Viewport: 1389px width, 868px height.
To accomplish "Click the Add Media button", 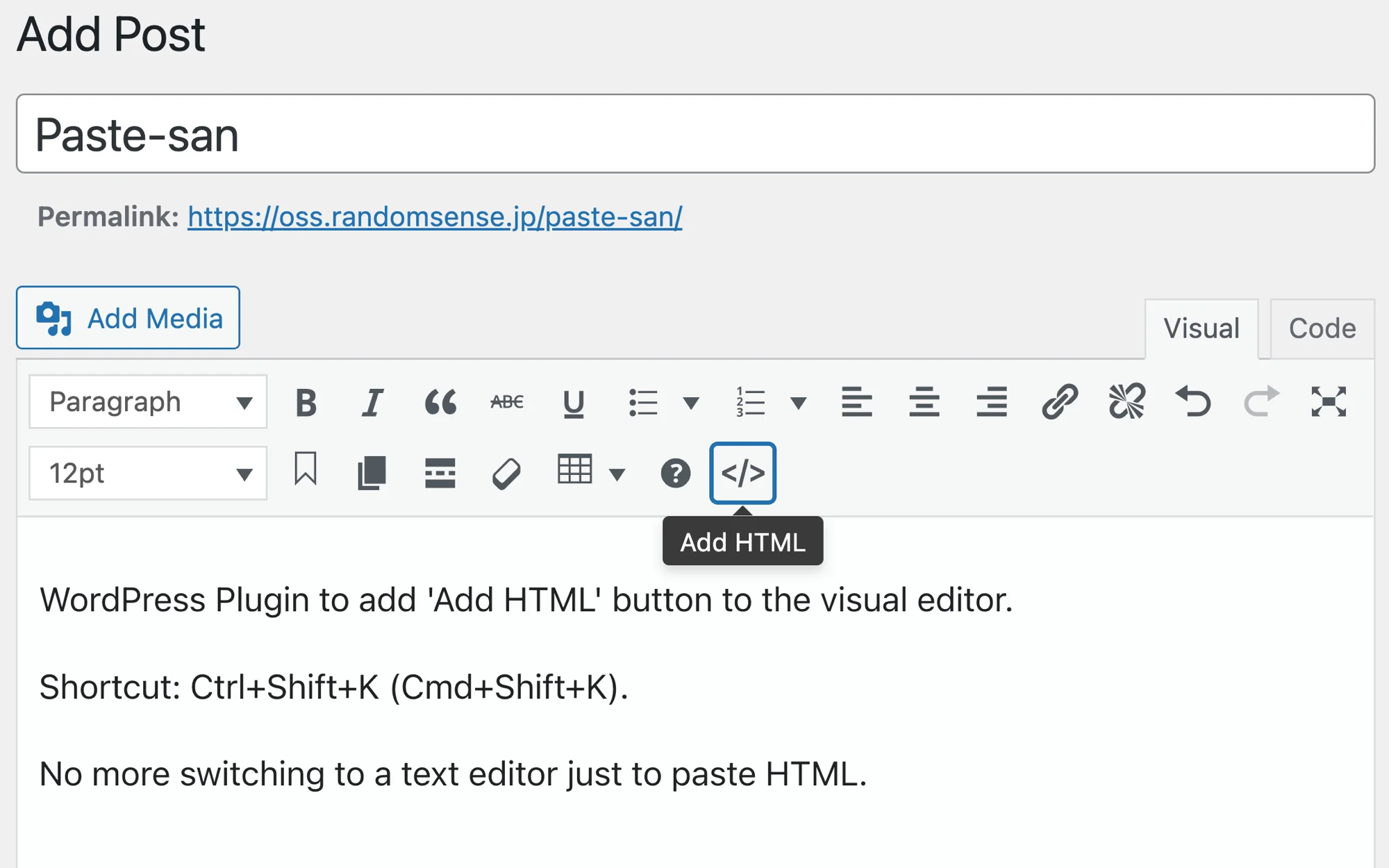I will tap(127, 317).
